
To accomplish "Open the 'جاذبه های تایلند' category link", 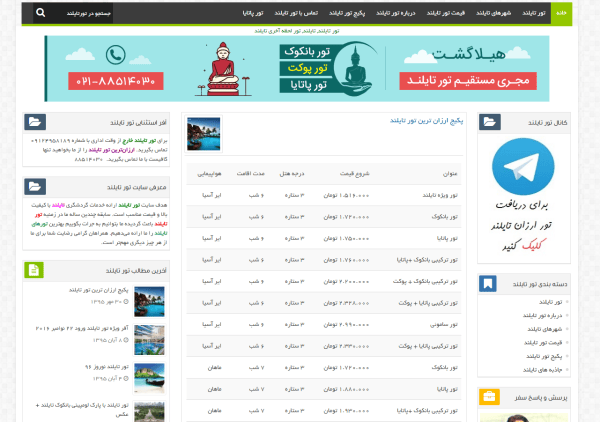I will (542, 370).
